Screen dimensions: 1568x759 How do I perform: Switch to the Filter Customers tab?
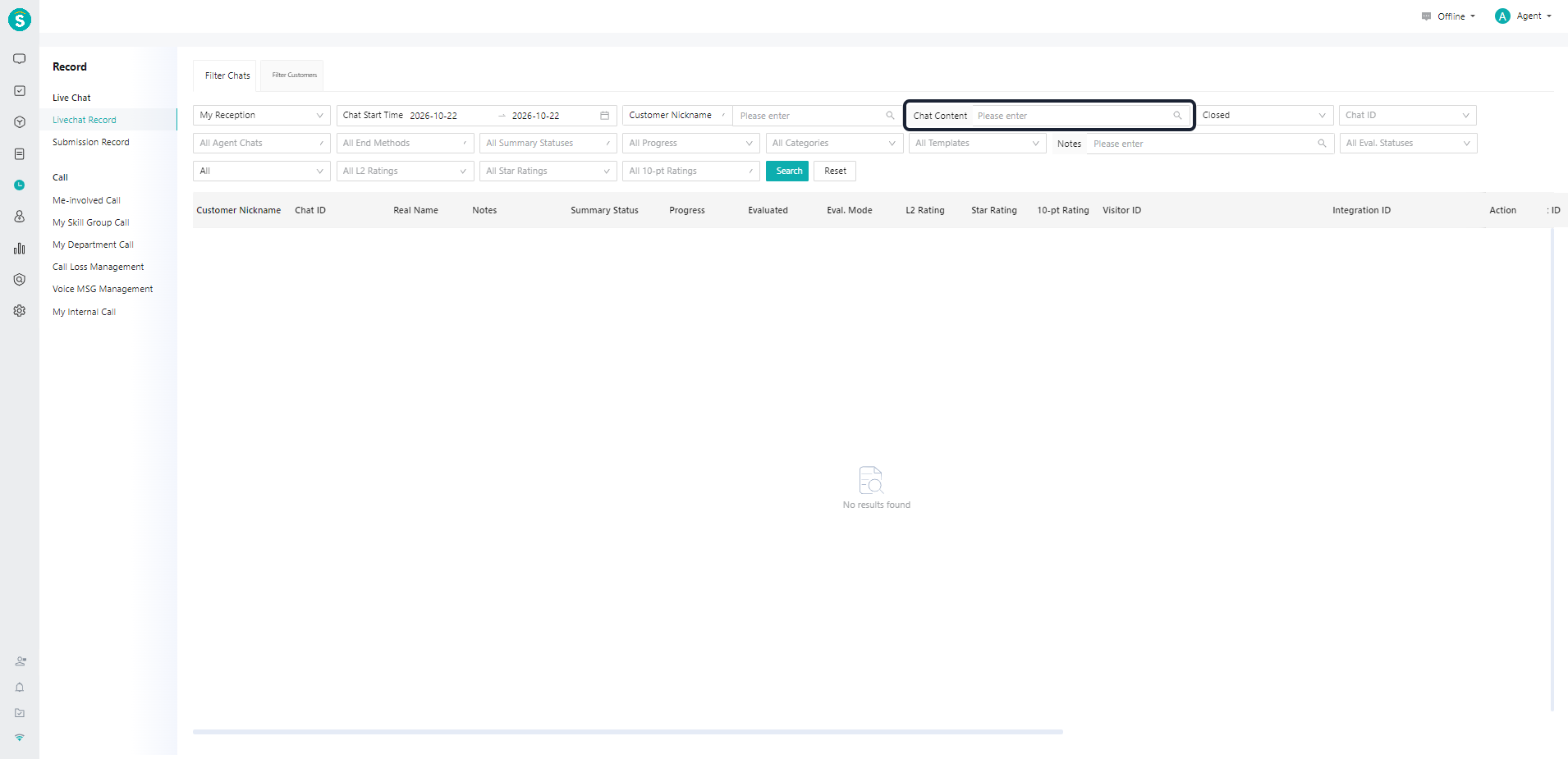[294, 75]
